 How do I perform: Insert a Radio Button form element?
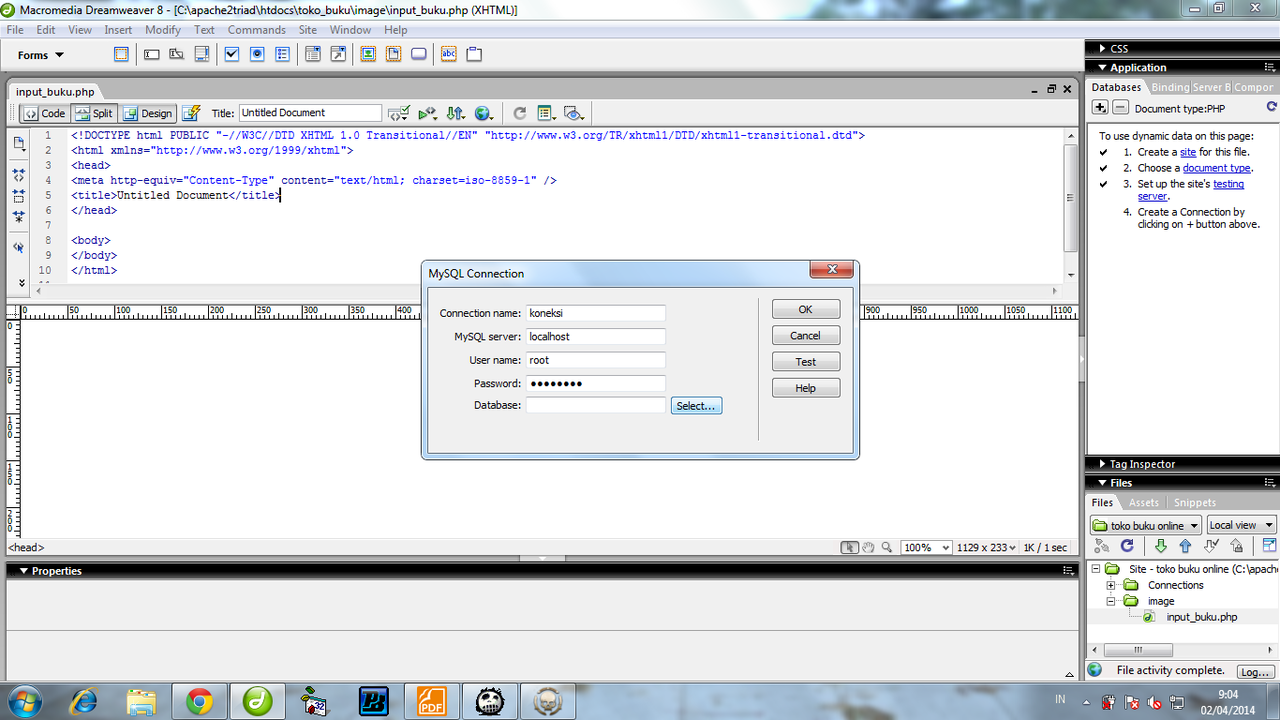click(x=257, y=54)
